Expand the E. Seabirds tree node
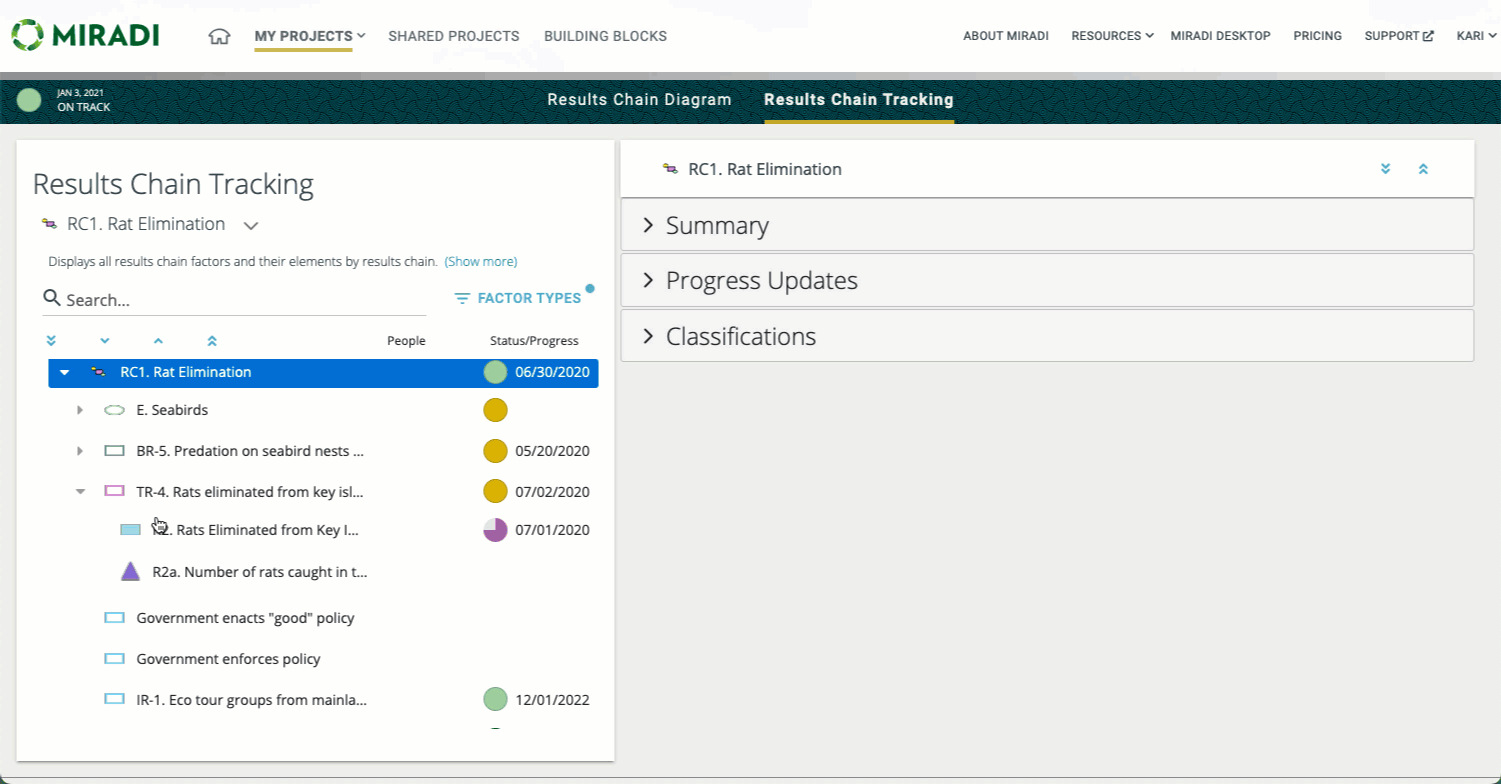Image resolution: width=1501 pixels, height=784 pixels. click(80, 410)
